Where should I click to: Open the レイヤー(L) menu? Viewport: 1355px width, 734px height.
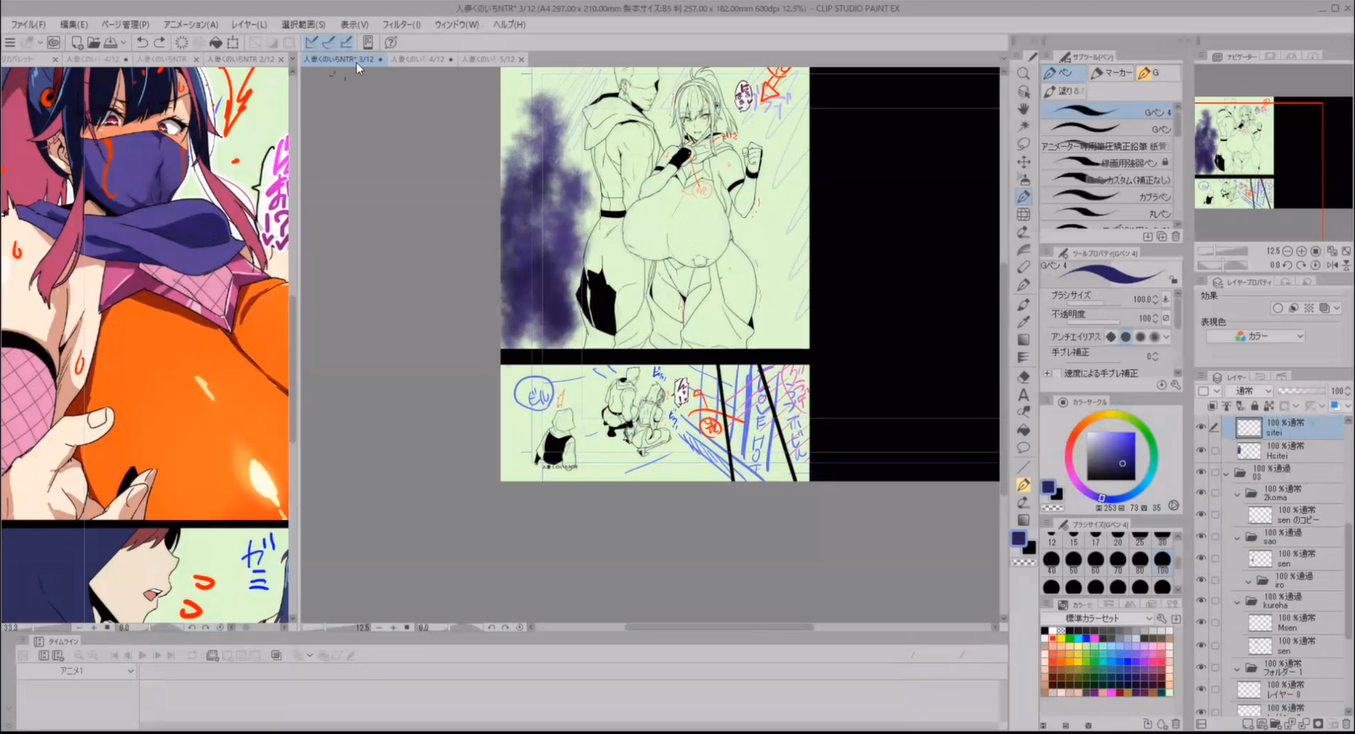click(x=249, y=24)
